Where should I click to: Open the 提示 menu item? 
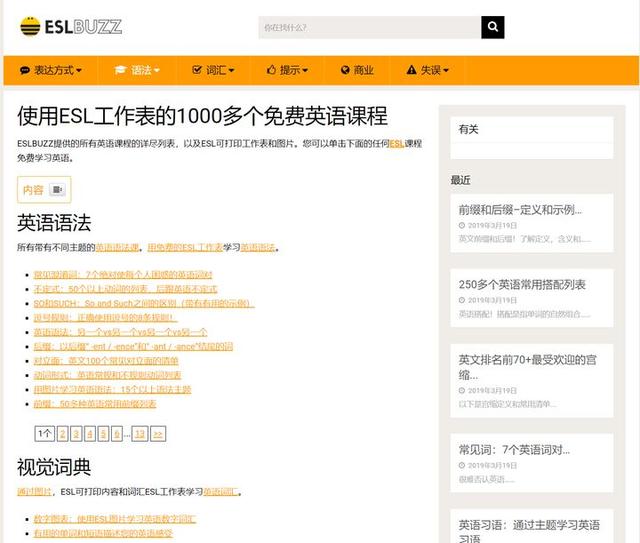pos(287,70)
